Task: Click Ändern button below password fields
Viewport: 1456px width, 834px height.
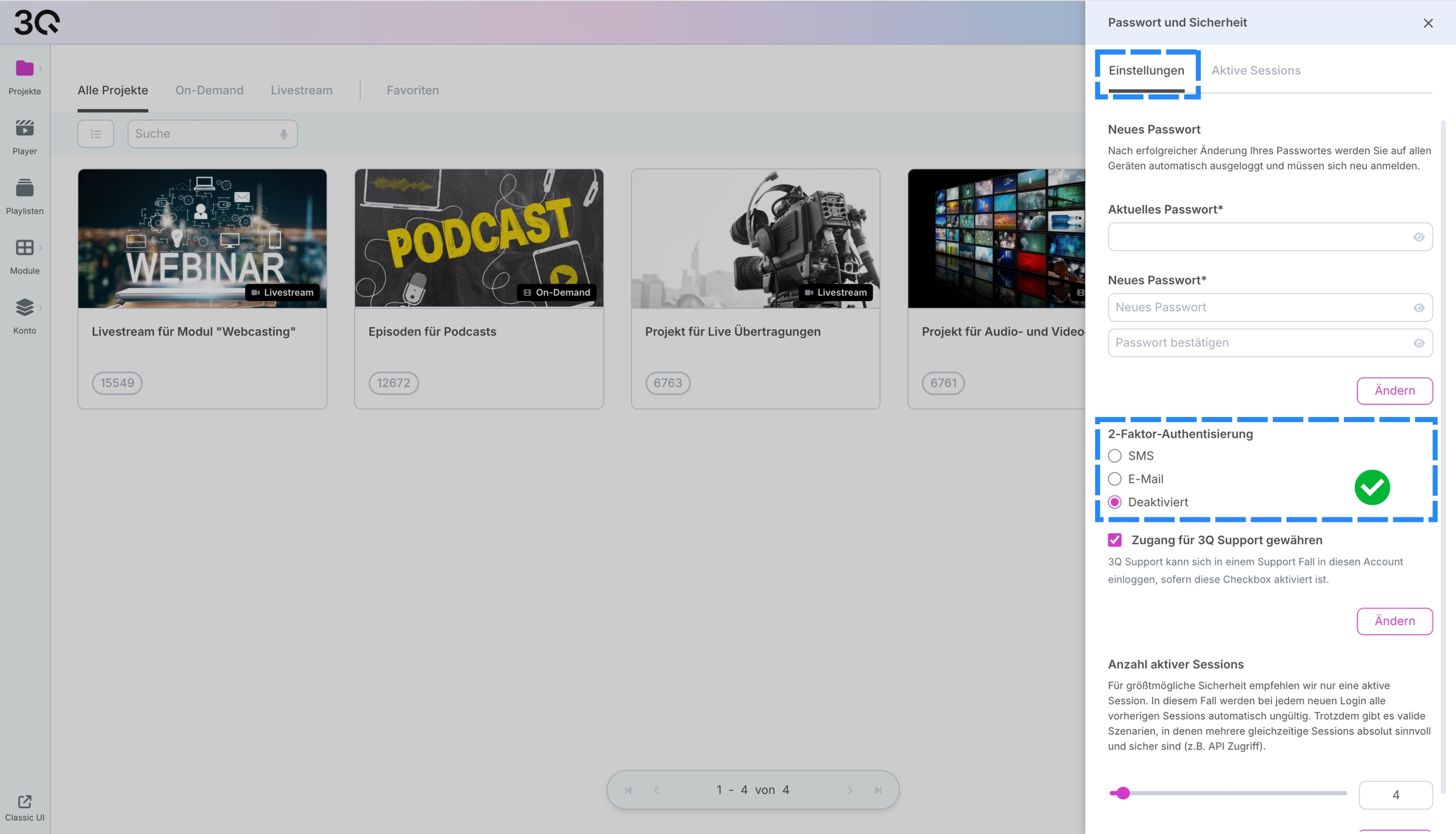Action: 1394,390
